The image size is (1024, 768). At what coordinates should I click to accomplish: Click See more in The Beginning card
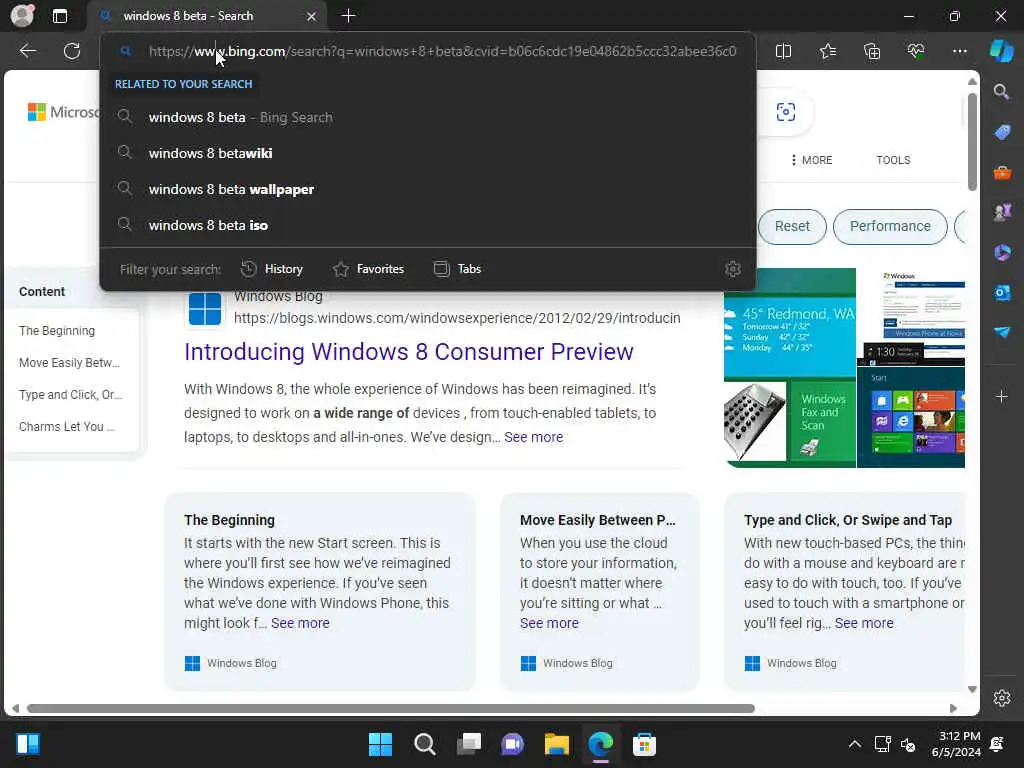point(300,623)
